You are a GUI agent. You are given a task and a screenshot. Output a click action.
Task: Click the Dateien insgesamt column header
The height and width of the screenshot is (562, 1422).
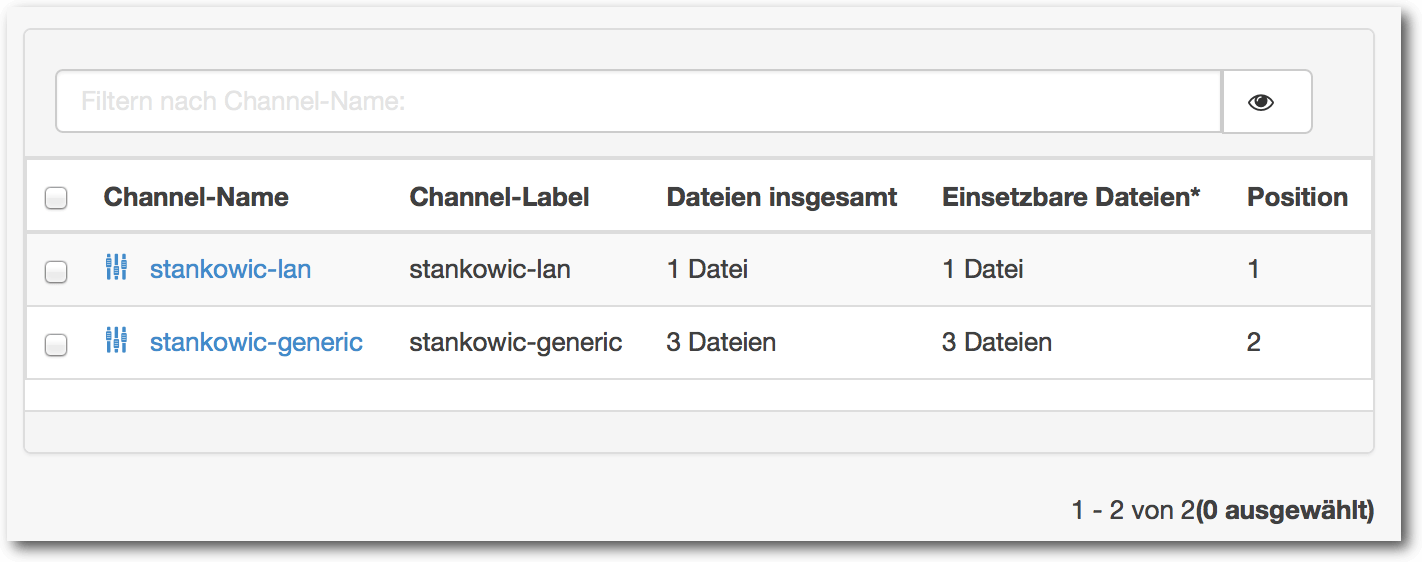(782, 197)
